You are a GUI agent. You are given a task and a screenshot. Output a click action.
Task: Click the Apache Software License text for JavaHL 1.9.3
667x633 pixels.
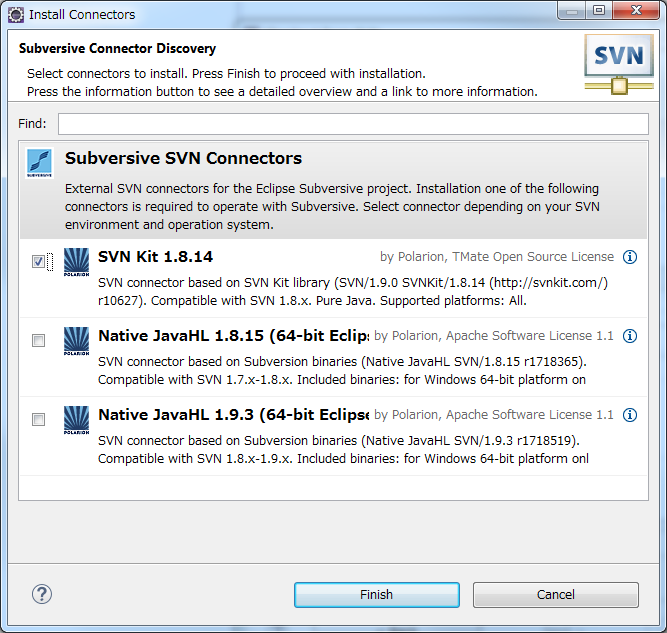coord(530,415)
